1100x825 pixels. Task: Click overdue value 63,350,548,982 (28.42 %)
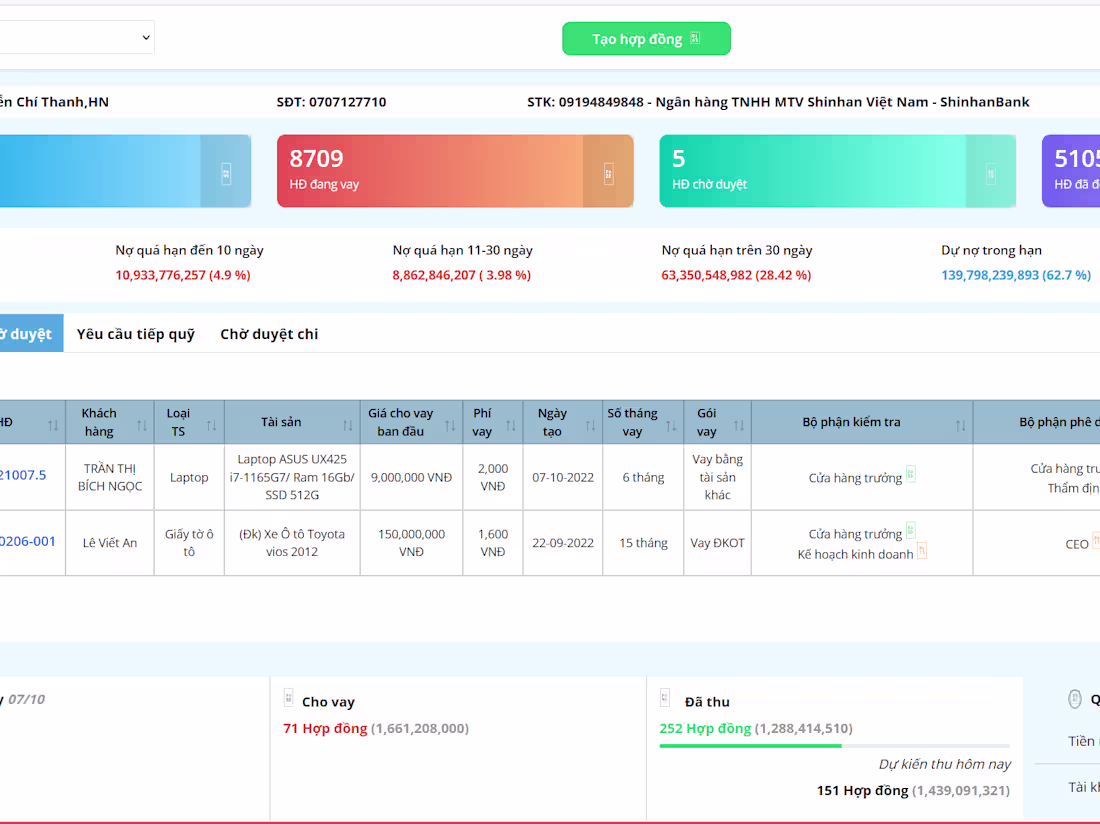(736, 275)
